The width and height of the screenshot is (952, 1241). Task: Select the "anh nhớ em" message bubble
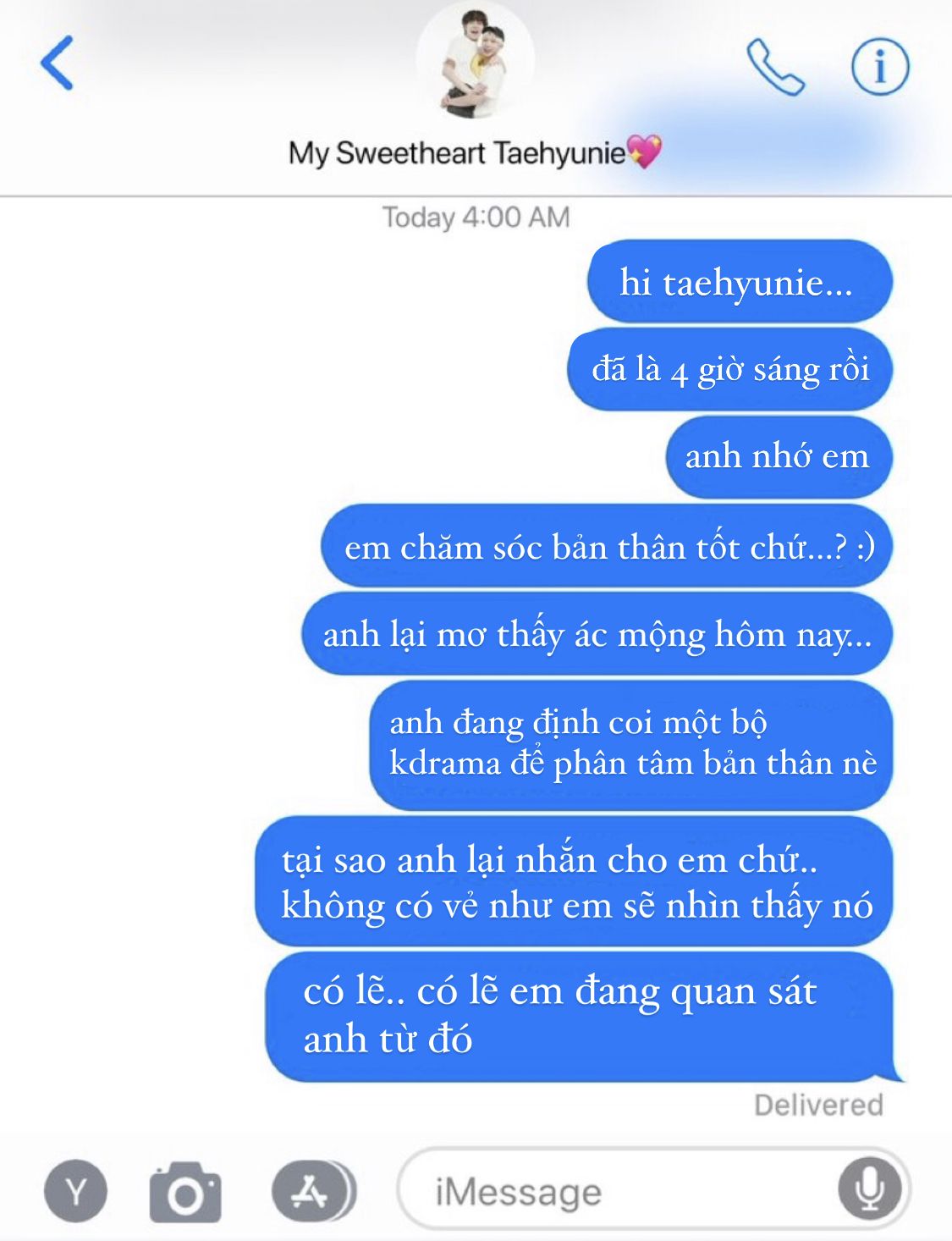pos(779,457)
